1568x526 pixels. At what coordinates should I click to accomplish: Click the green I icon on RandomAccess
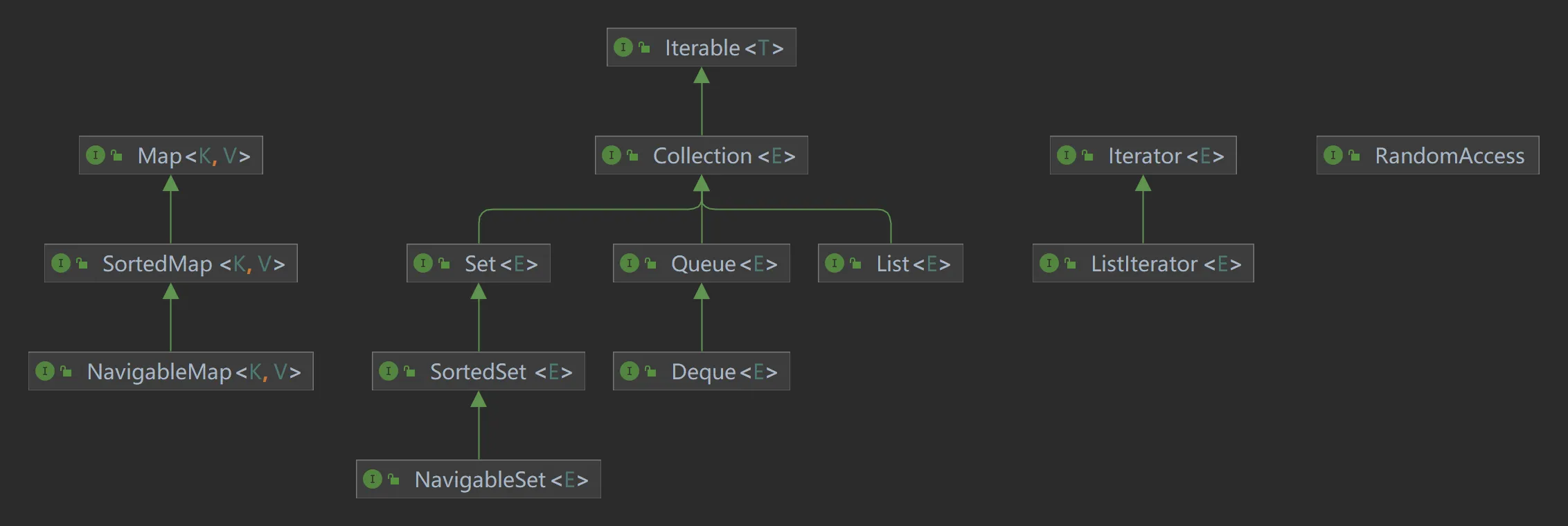click(1333, 155)
